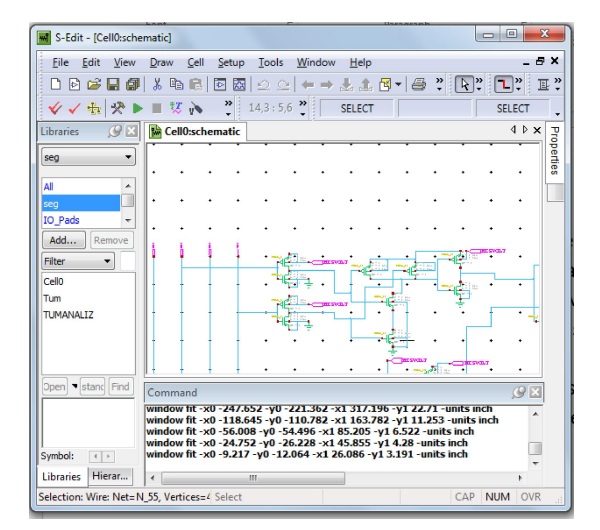Screen dimensions: 600x530
Task: Click the pop out of hierarchy up arrow icon
Action: [x=366, y=85]
